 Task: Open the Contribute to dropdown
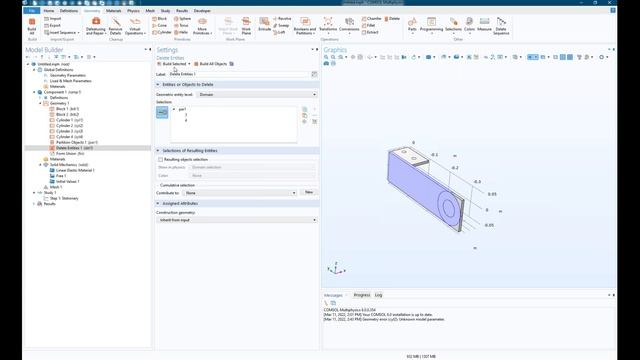[x=239, y=193]
